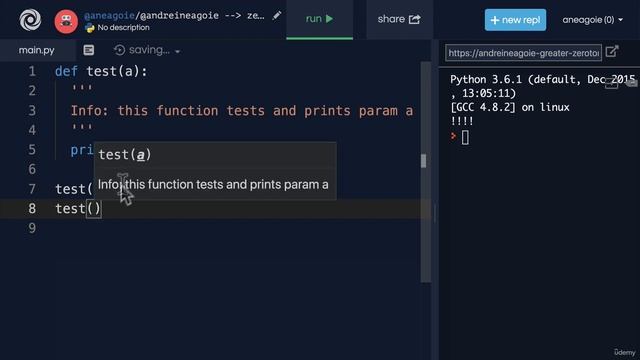Screen dimensions: 640x360
Task: Open the aneagoie (0) account dropdown
Action: (593, 20)
